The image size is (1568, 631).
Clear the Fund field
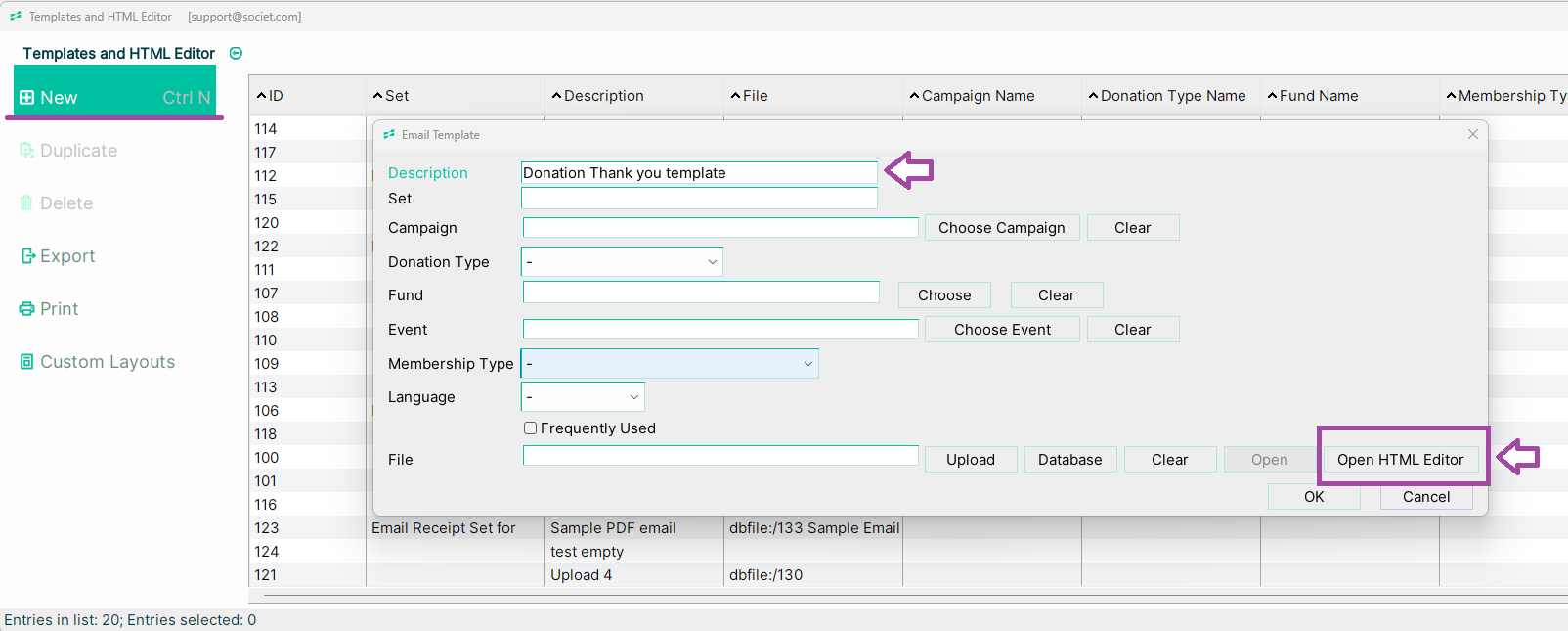click(x=1057, y=295)
